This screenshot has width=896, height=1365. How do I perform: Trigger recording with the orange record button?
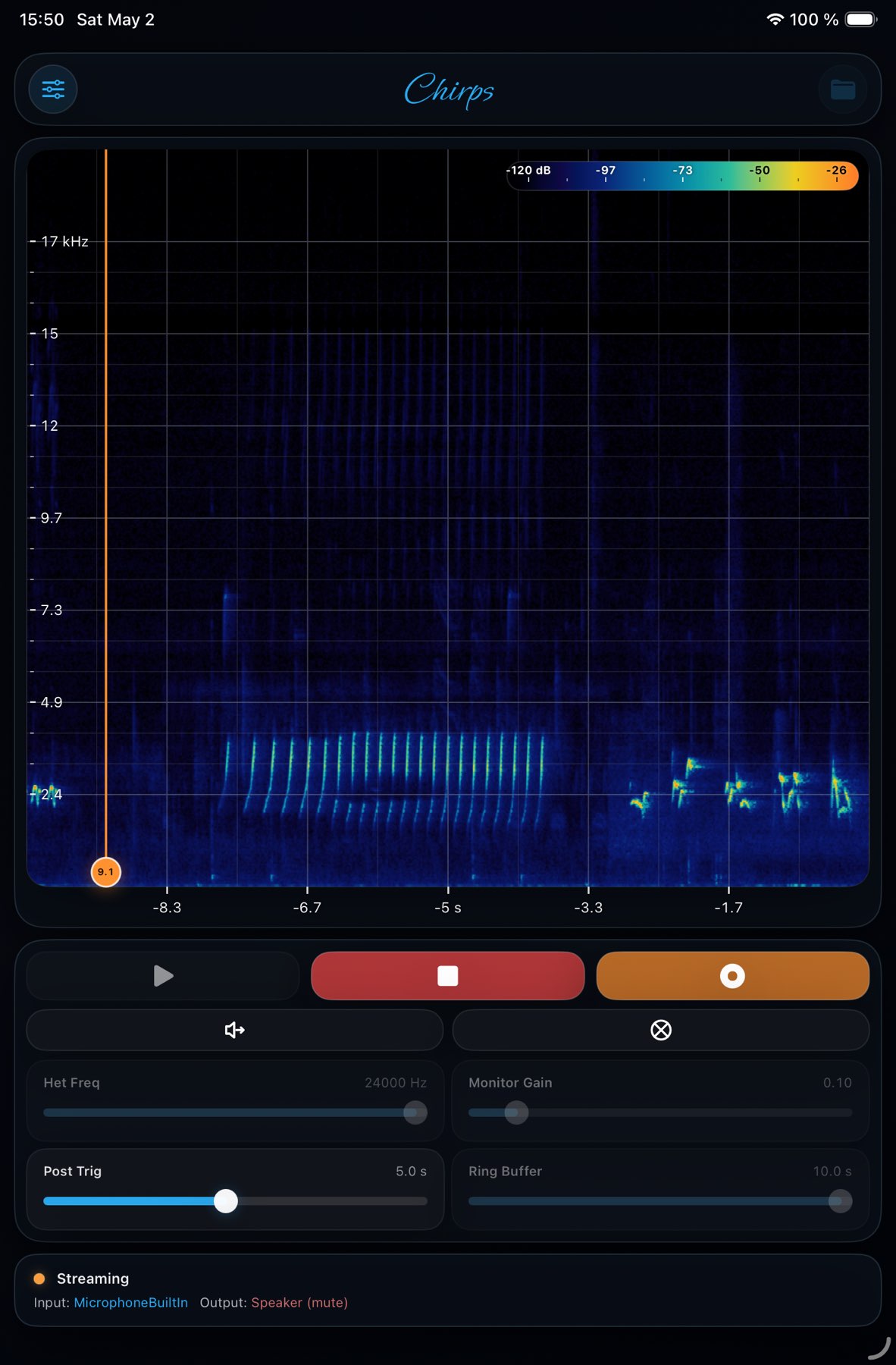[732, 975]
